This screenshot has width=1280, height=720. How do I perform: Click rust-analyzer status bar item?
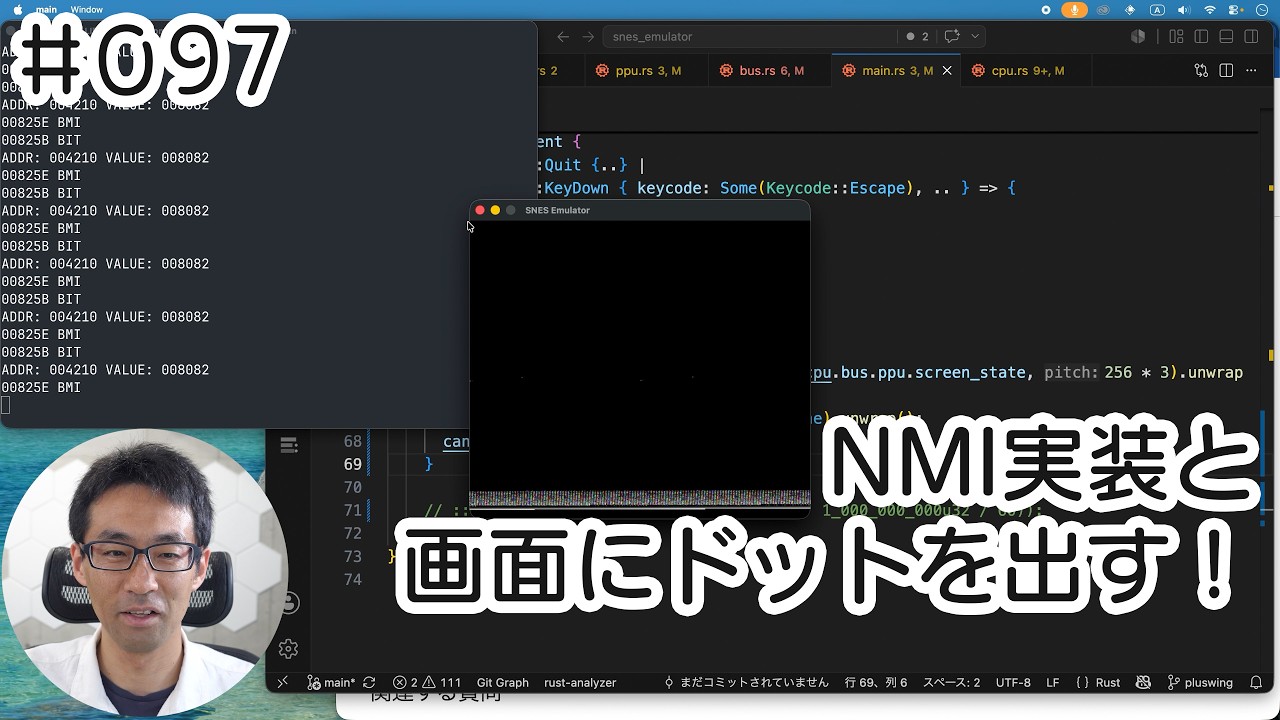[x=580, y=682]
